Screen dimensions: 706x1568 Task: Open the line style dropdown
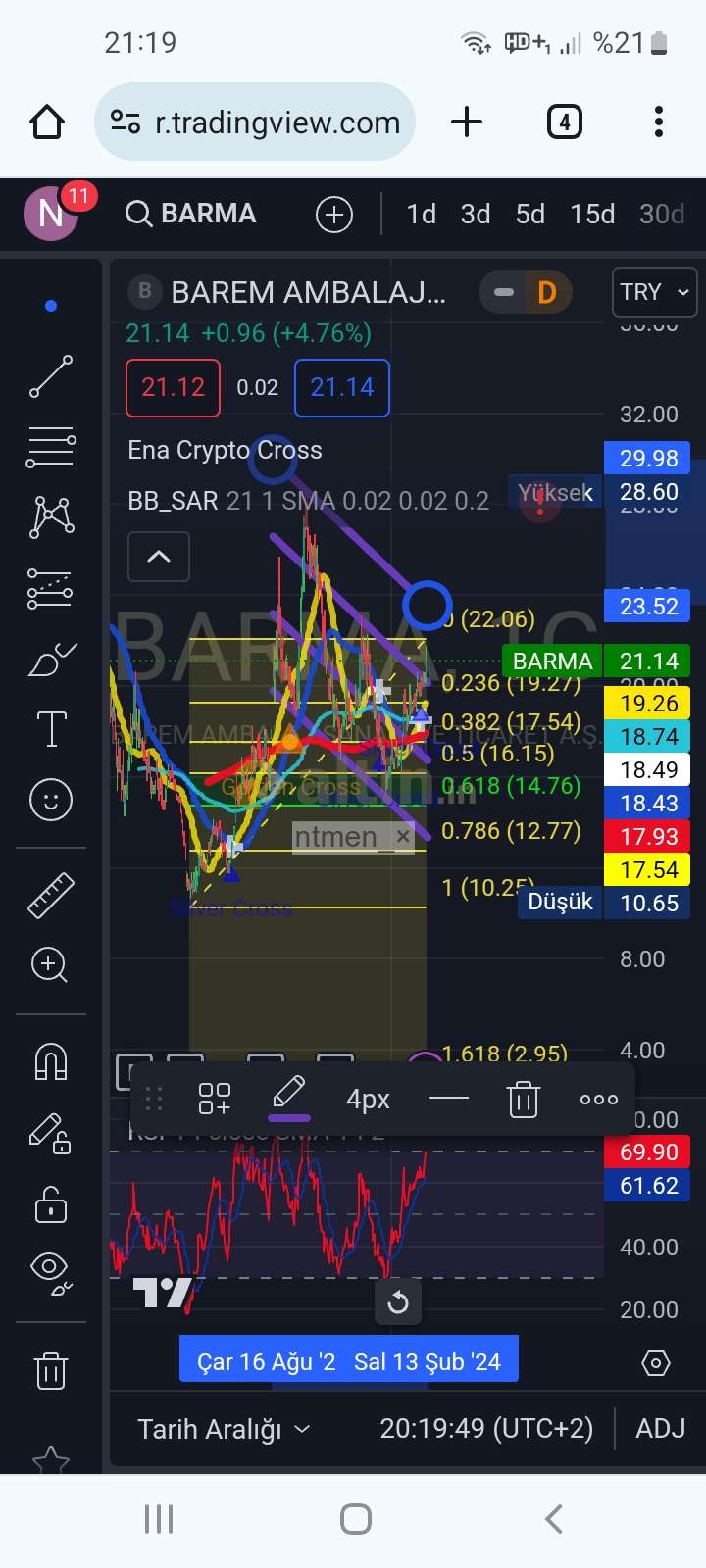tap(449, 1100)
